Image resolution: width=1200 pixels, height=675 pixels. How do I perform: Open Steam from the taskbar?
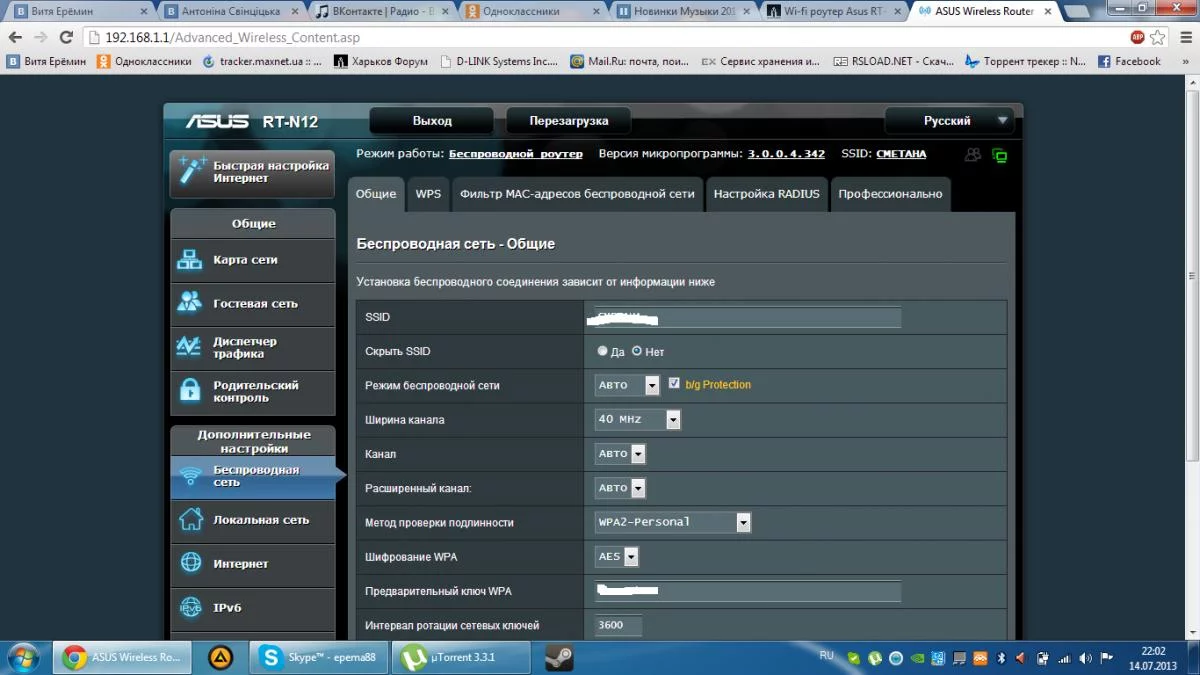(558, 658)
